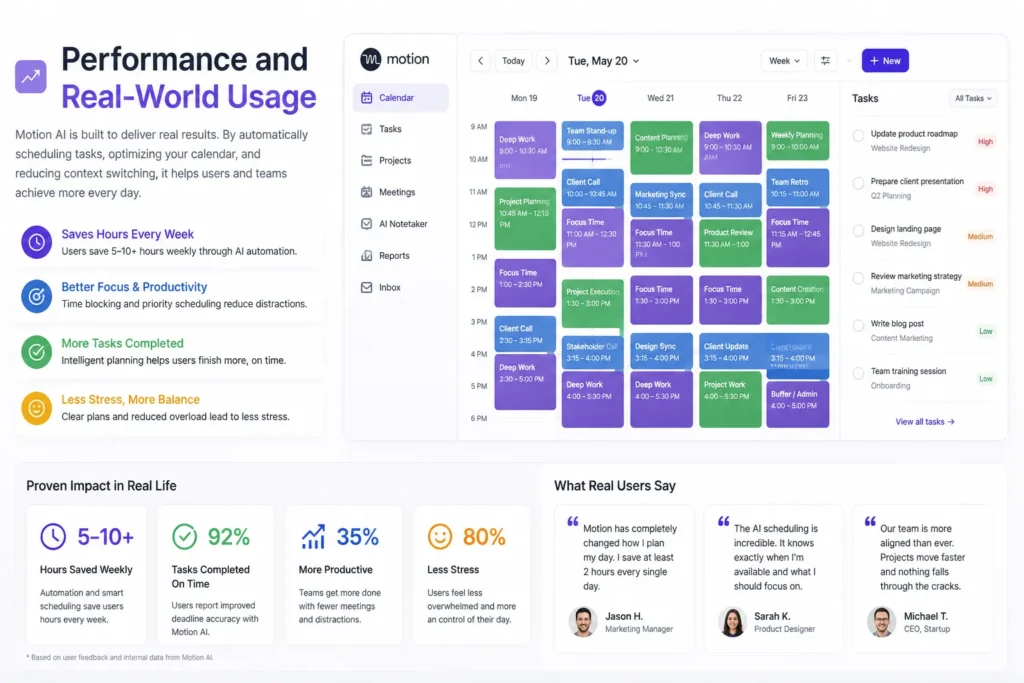The height and width of the screenshot is (683, 1024).
Task: Check off Write blog post task
Action: (858, 326)
